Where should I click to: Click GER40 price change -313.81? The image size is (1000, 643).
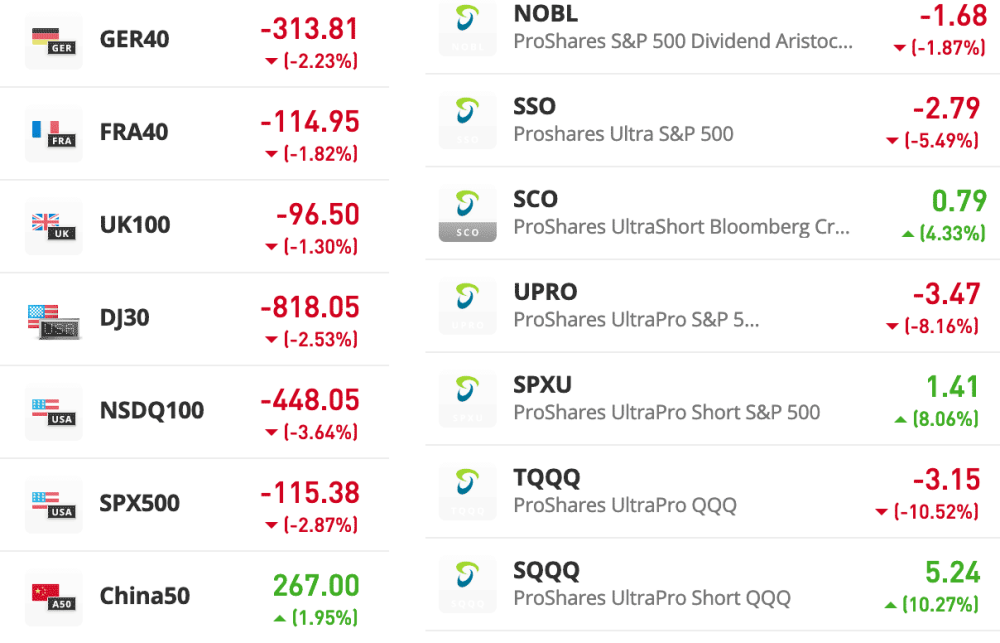pos(309,31)
